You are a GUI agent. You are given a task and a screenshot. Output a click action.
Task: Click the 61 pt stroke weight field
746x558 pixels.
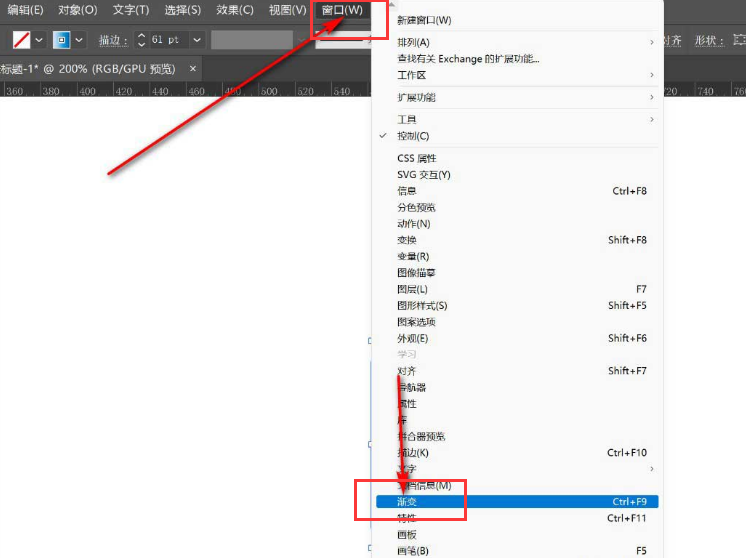[168, 40]
